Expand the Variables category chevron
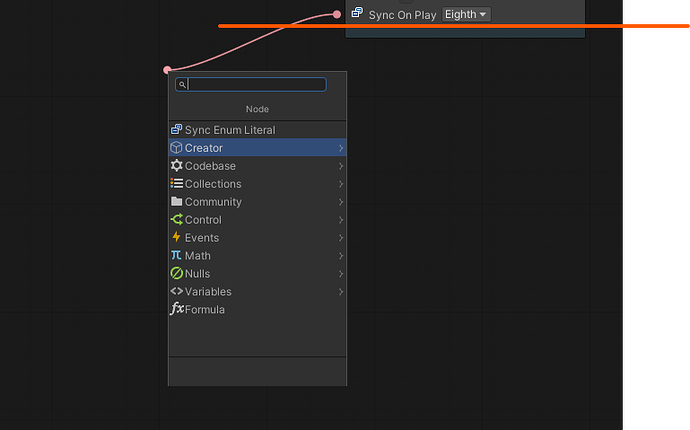The image size is (690, 430). [x=341, y=292]
